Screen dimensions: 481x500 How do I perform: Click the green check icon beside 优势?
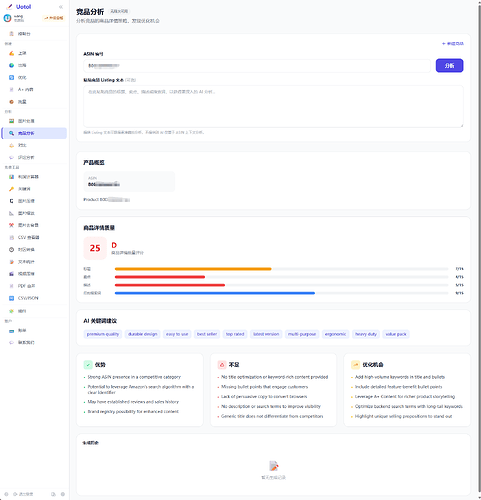pos(88,365)
